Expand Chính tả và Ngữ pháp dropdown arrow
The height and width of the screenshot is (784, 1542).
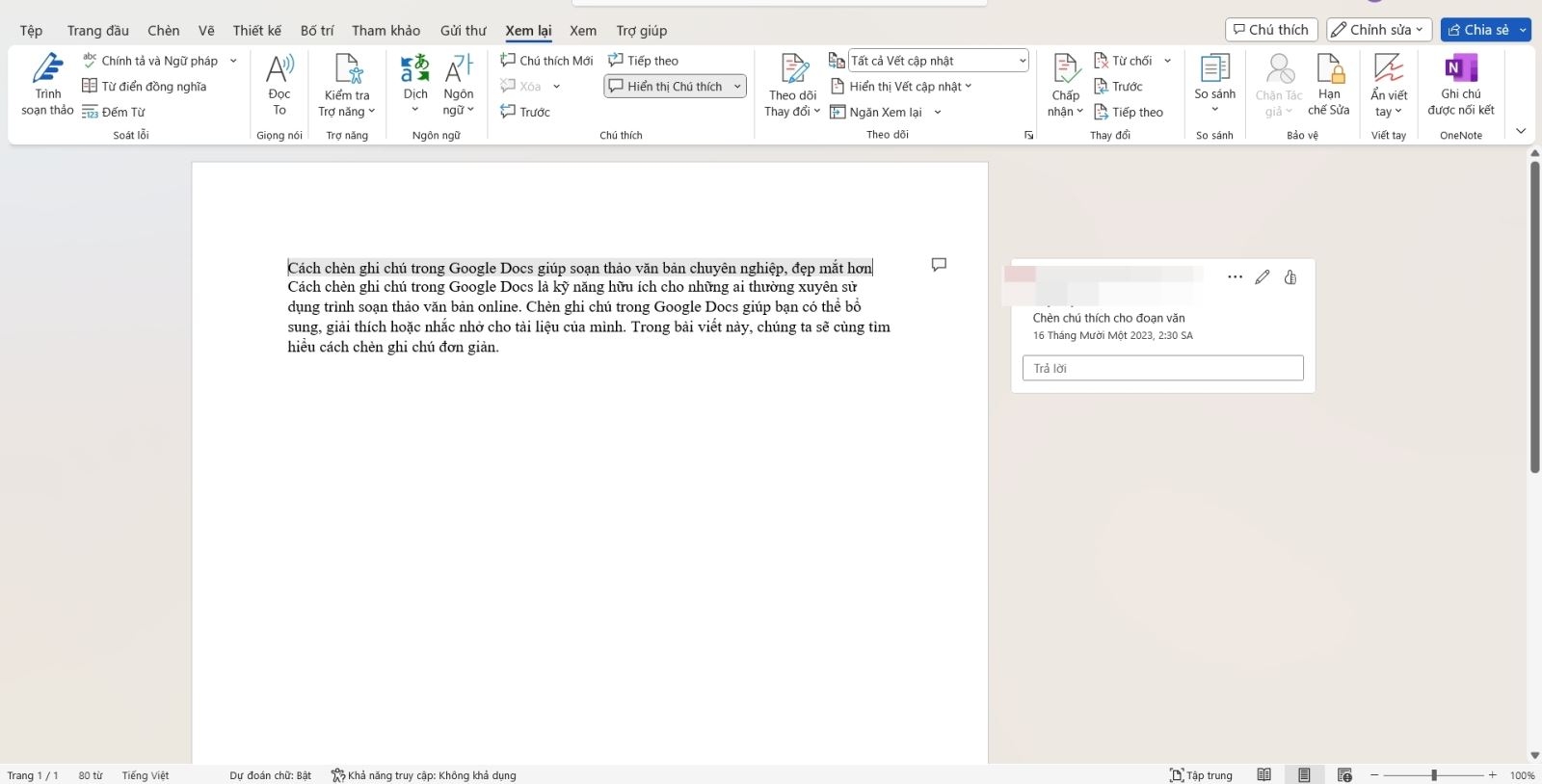[x=233, y=61]
